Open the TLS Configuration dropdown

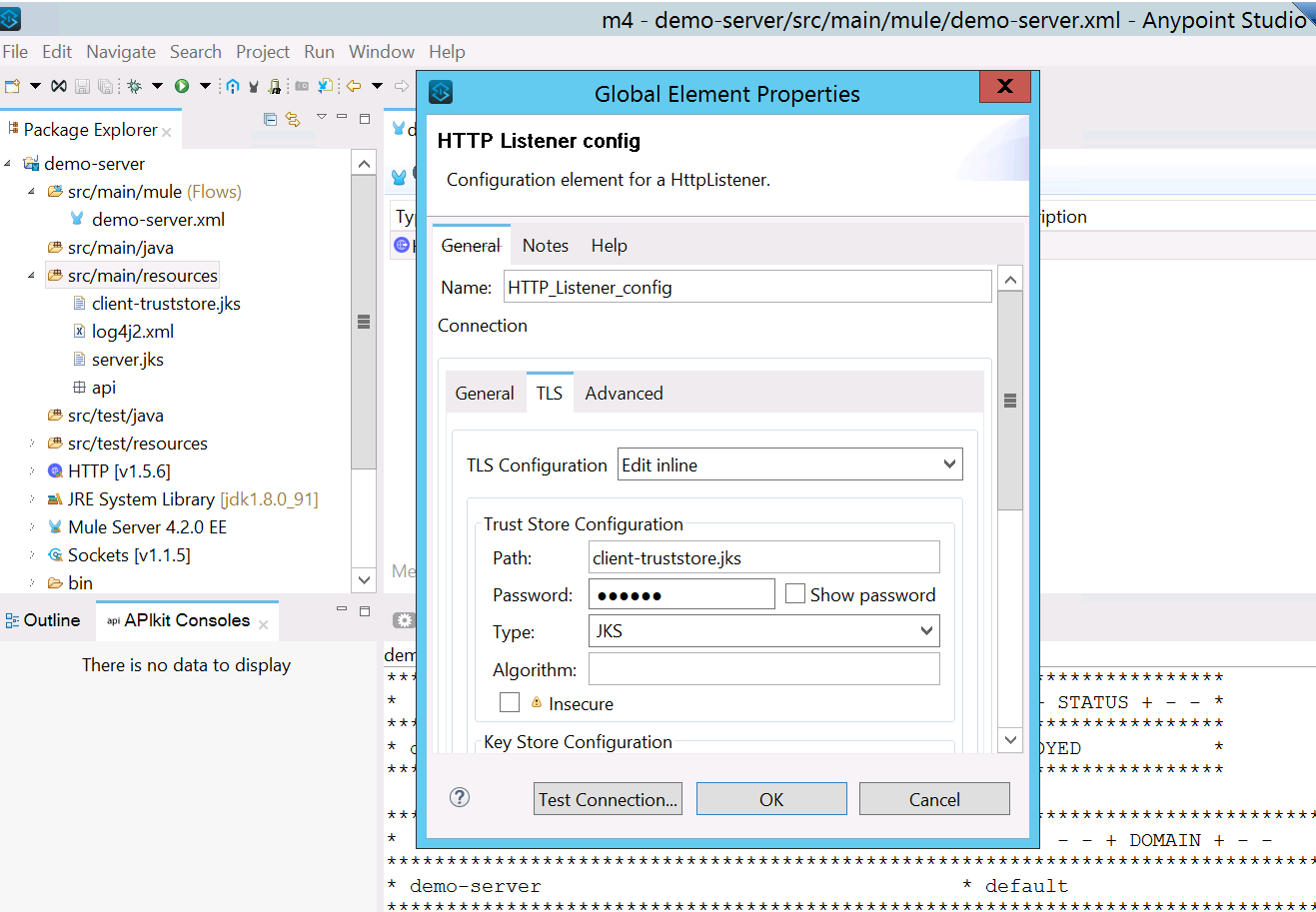[x=789, y=464]
